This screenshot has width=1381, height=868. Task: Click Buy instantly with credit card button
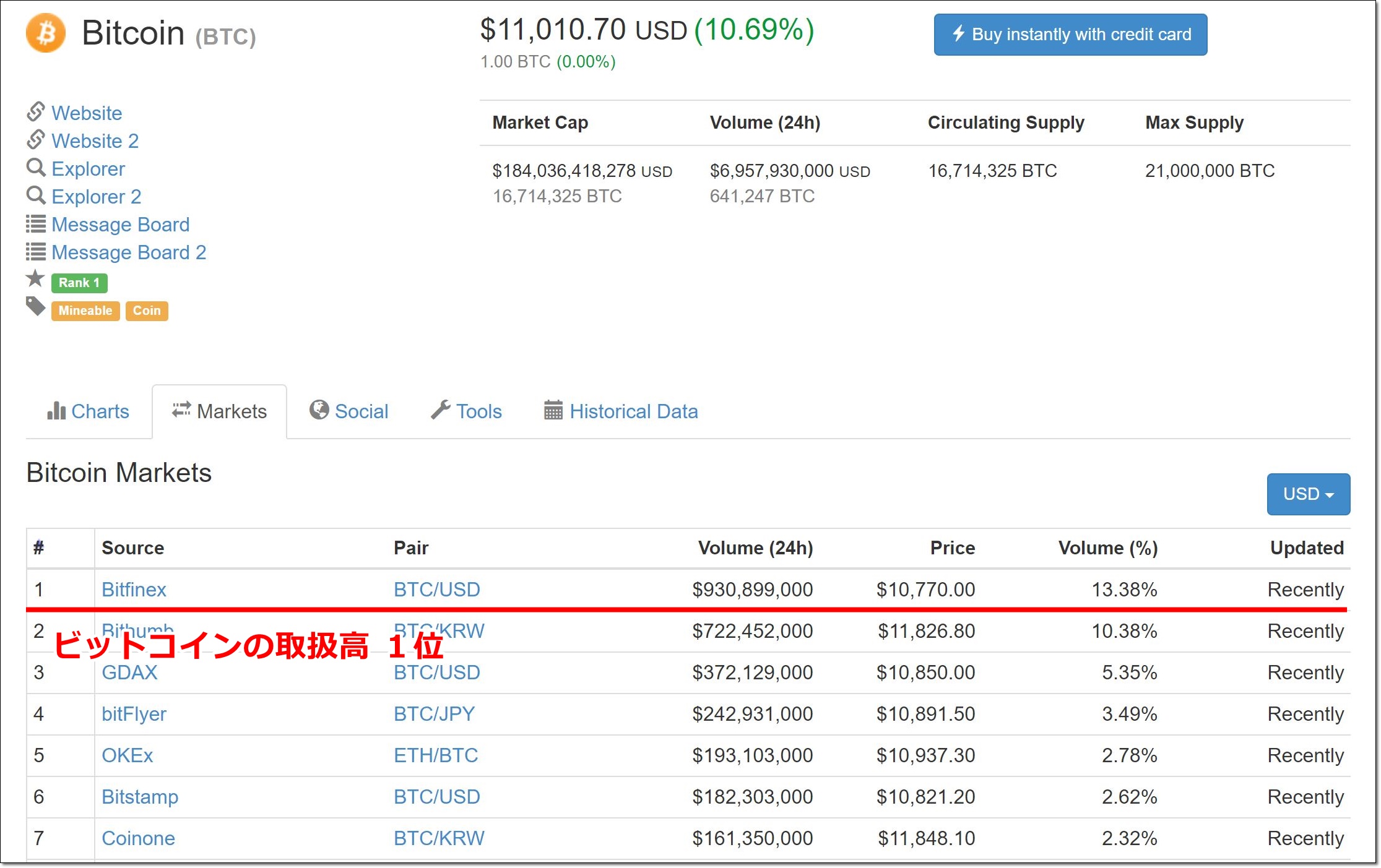point(1070,35)
